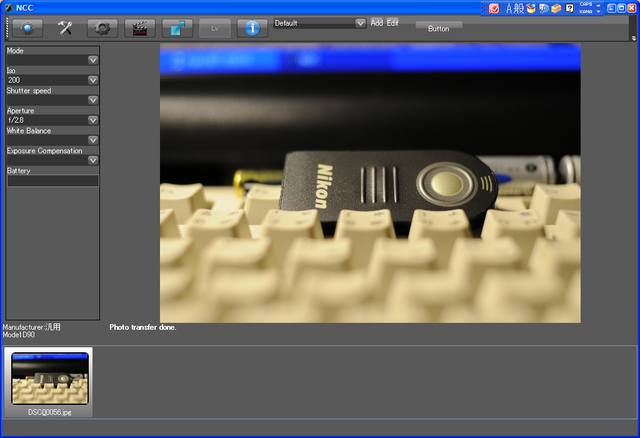The width and height of the screenshot is (640, 438).
Task: Maximize the NCC window
Action: (x=621, y=8)
